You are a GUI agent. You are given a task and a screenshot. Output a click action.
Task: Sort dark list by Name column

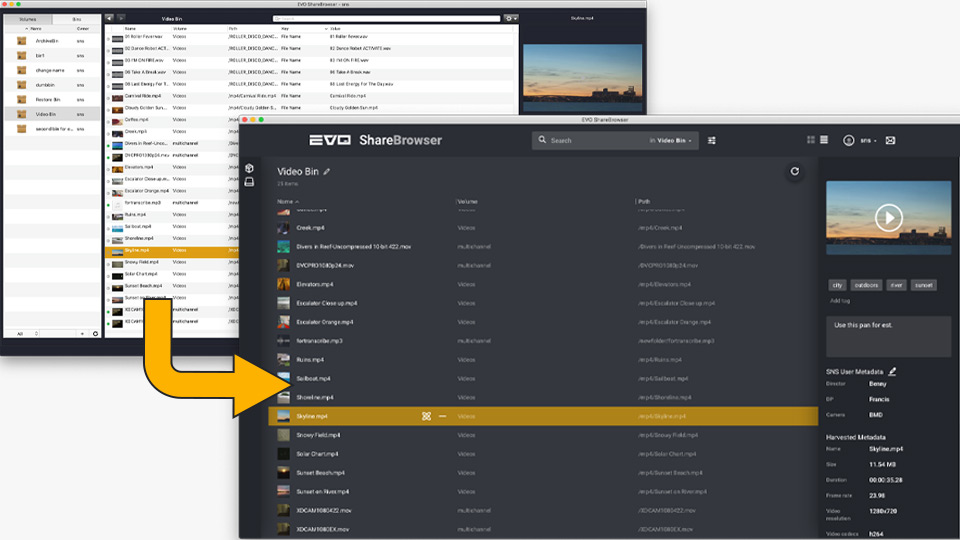(288, 201)
